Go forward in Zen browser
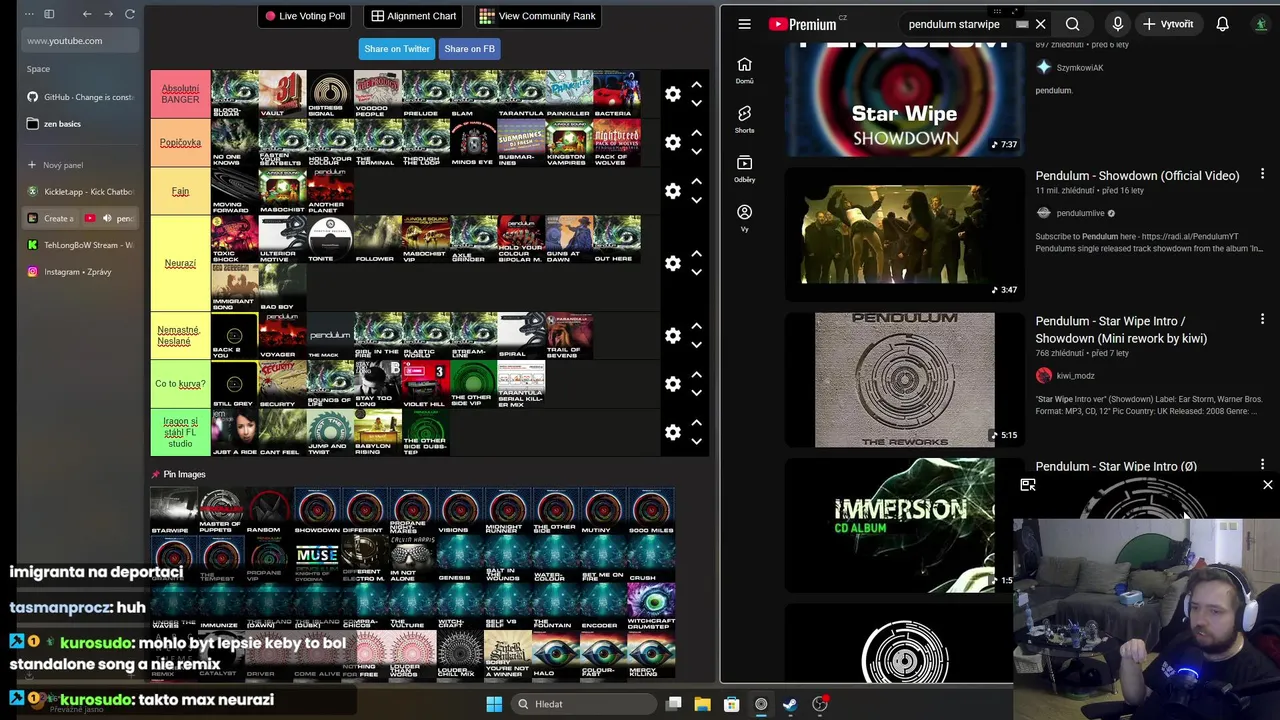Viewport: 1280px width, 720px height. (108, 14)
